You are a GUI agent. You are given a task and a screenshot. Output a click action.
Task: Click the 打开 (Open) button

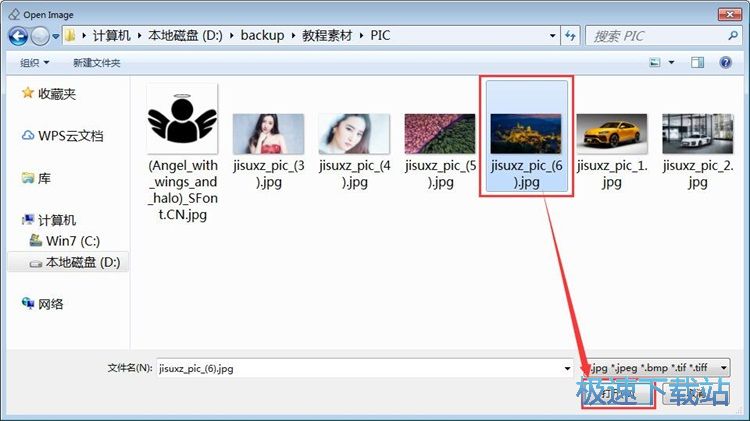tap(618, 394)
